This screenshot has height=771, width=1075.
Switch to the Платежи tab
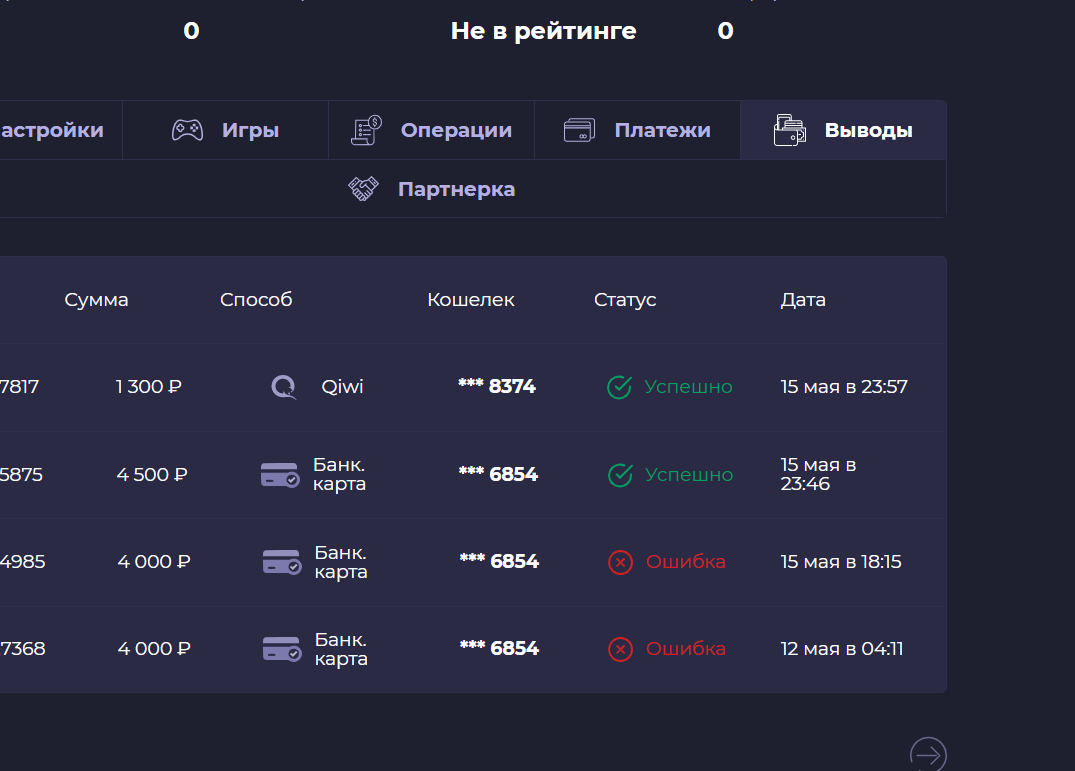point(637,130)
